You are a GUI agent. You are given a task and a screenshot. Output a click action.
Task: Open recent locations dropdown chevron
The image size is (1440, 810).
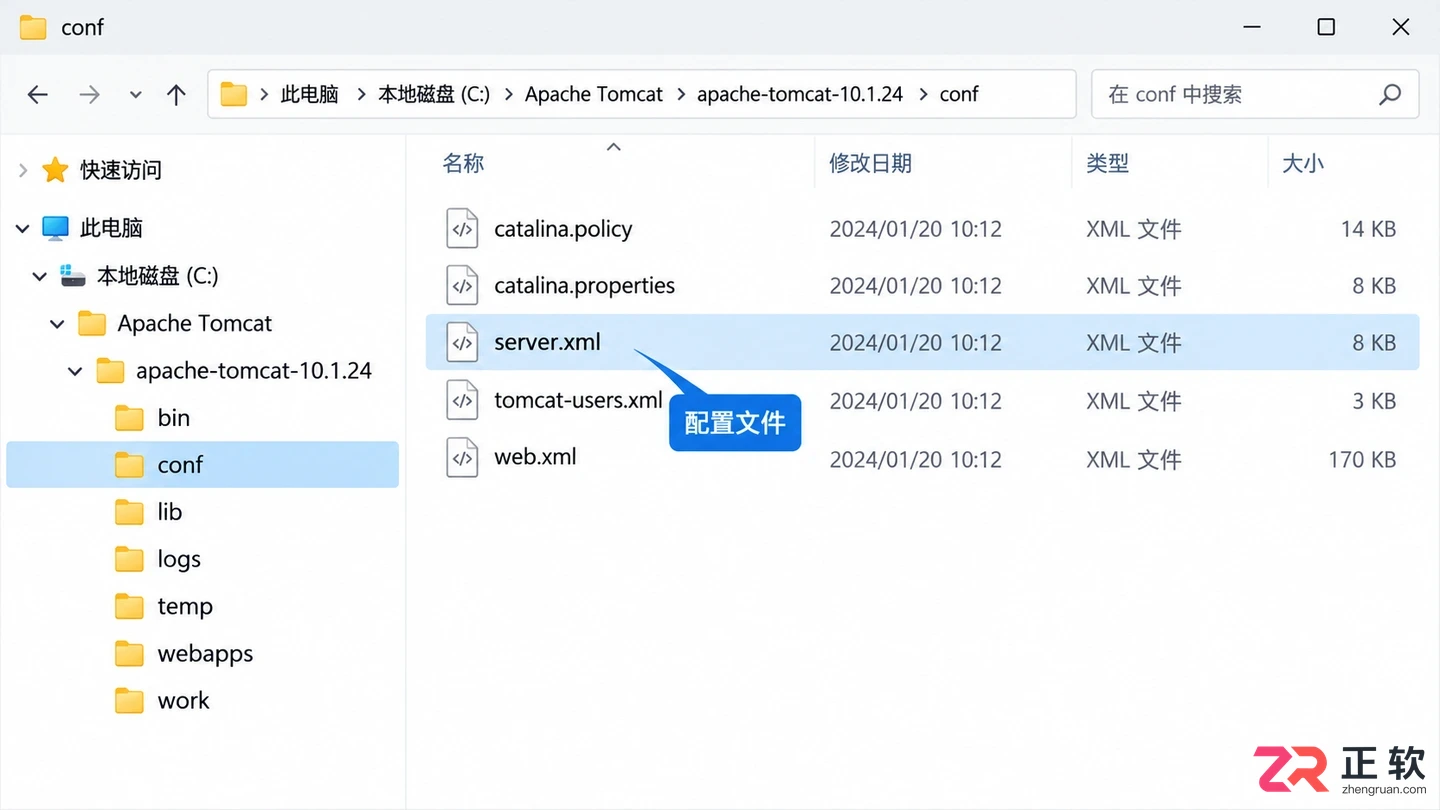click(x=135, y=95)
